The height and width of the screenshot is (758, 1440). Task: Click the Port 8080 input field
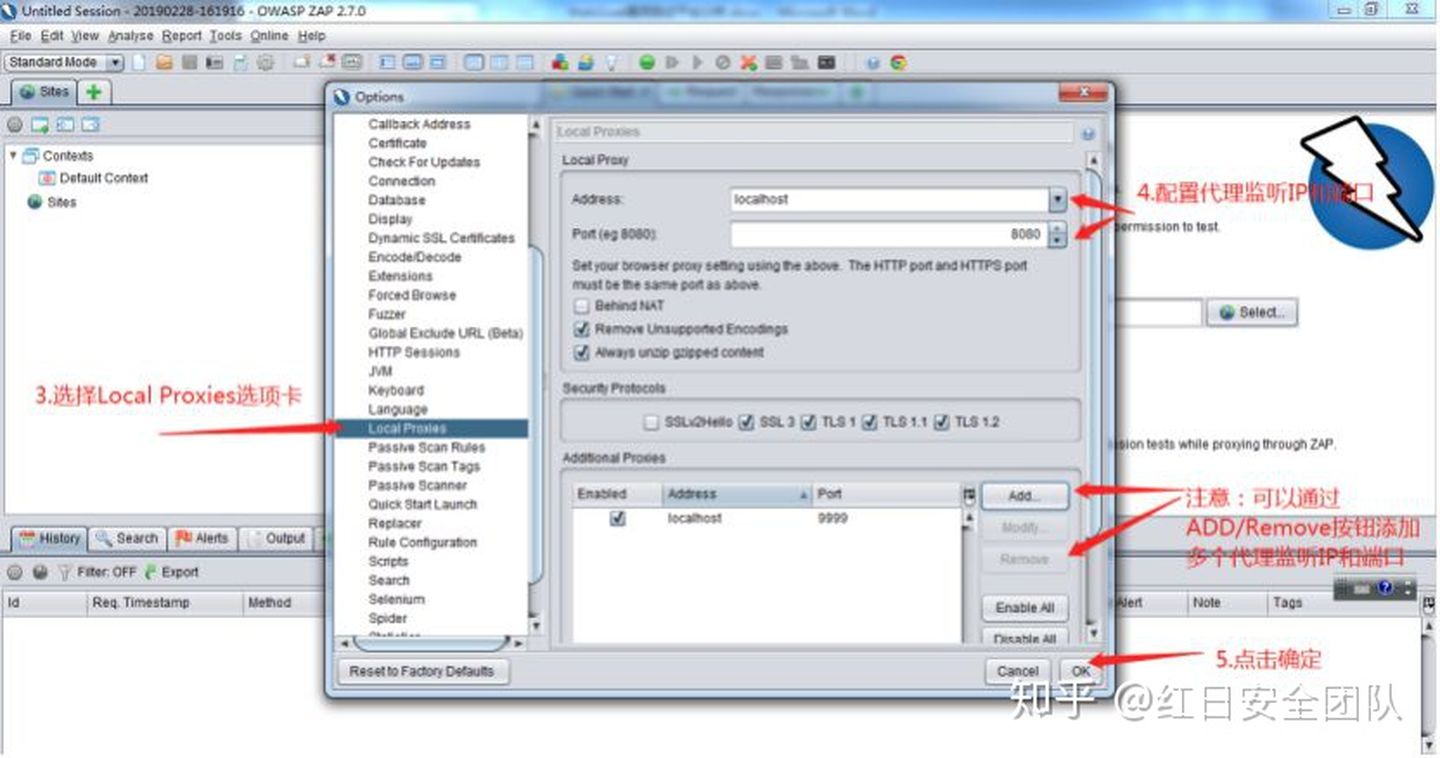[x=888, y=235]
